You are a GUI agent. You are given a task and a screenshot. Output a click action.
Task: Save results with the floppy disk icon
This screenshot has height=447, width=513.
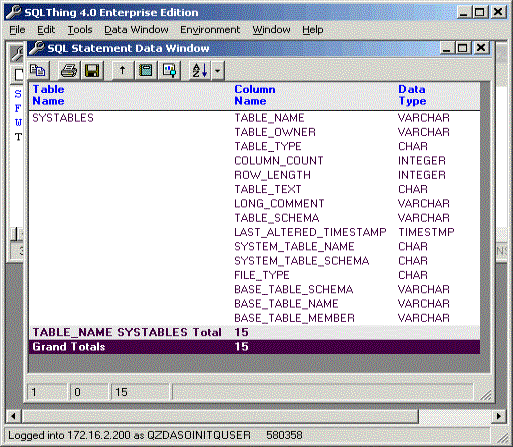[x=92, y=71]
